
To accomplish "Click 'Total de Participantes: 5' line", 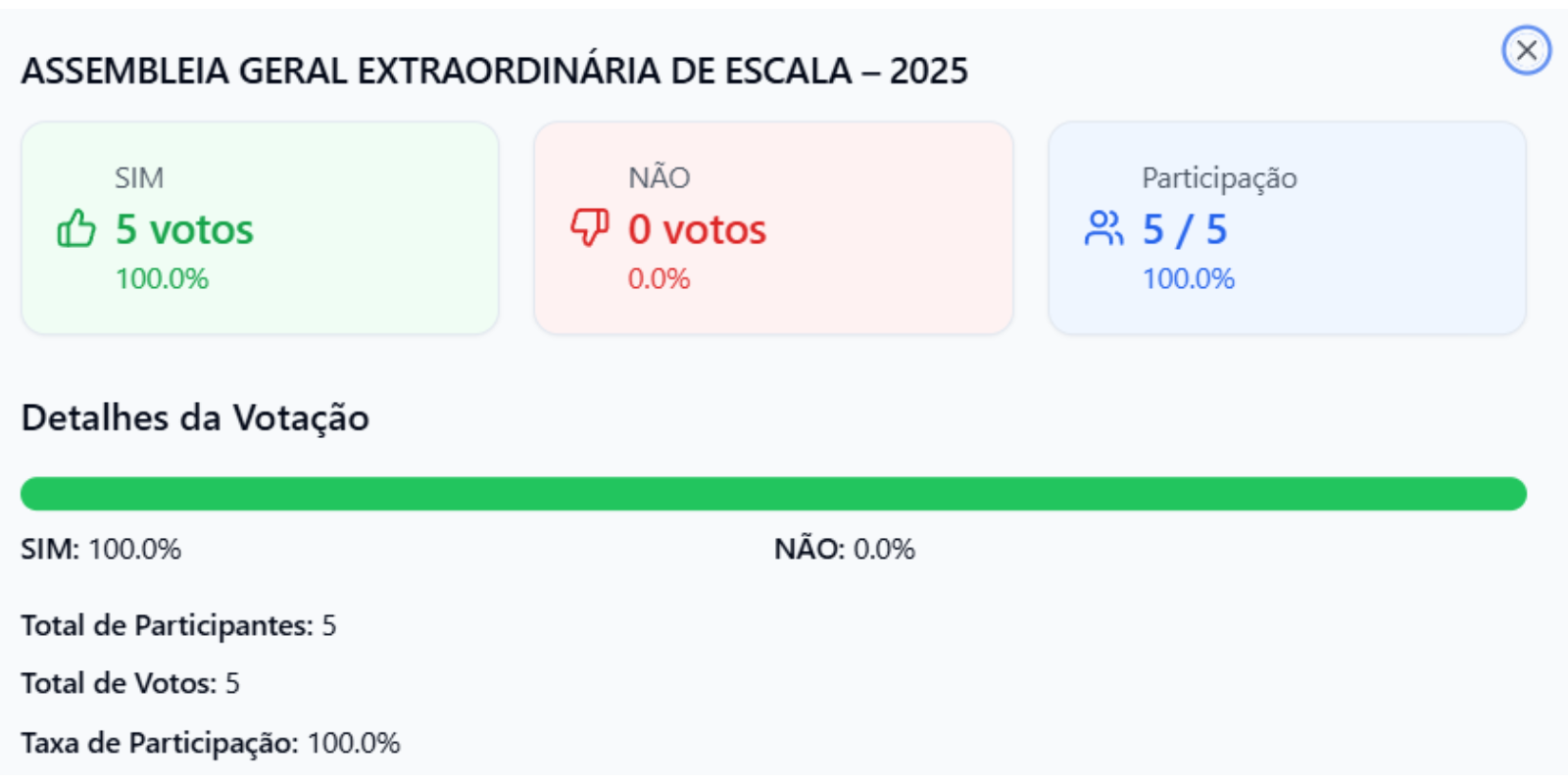I will [x=178, y=625].
